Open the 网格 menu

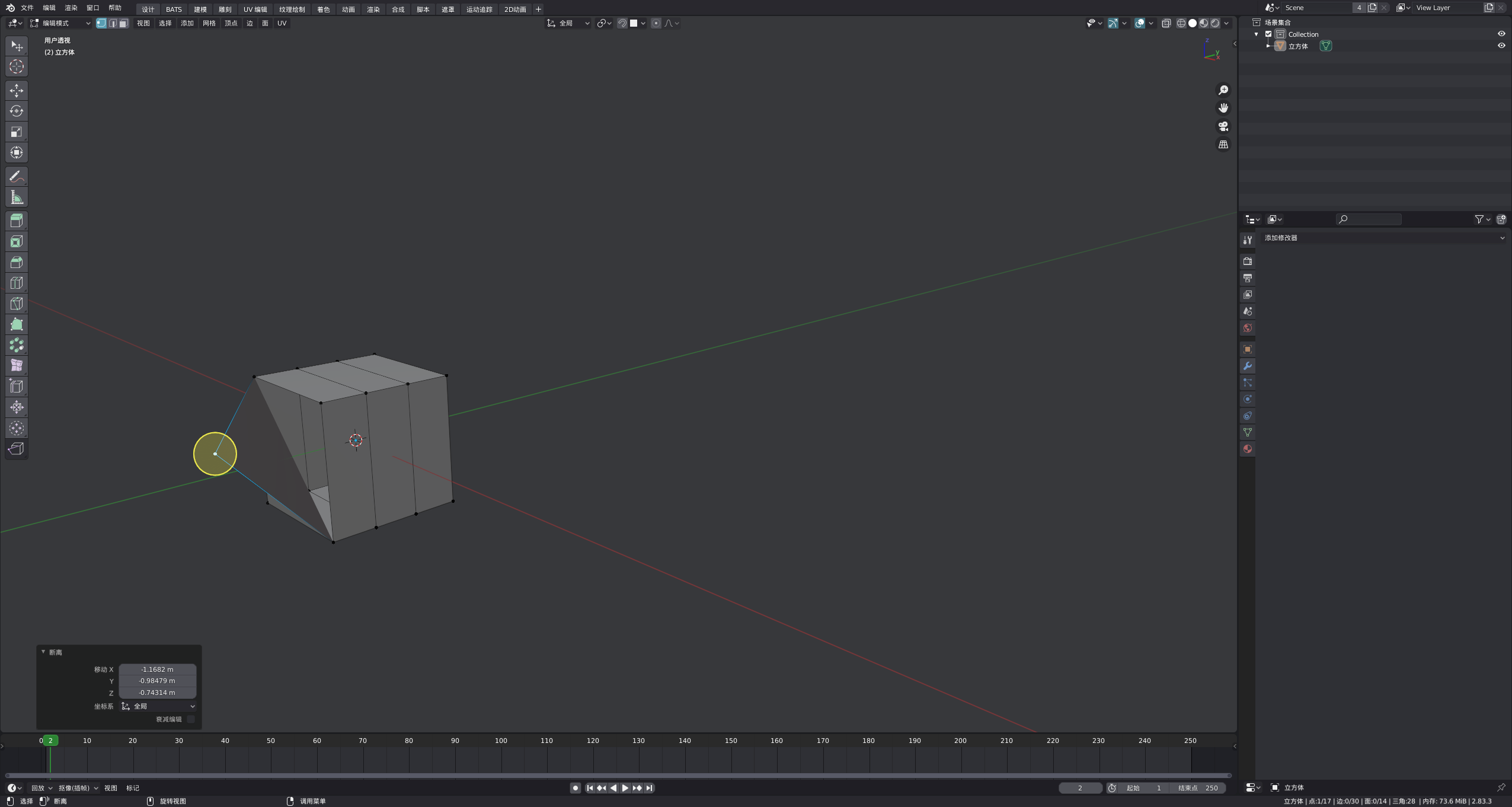point(209,23)
